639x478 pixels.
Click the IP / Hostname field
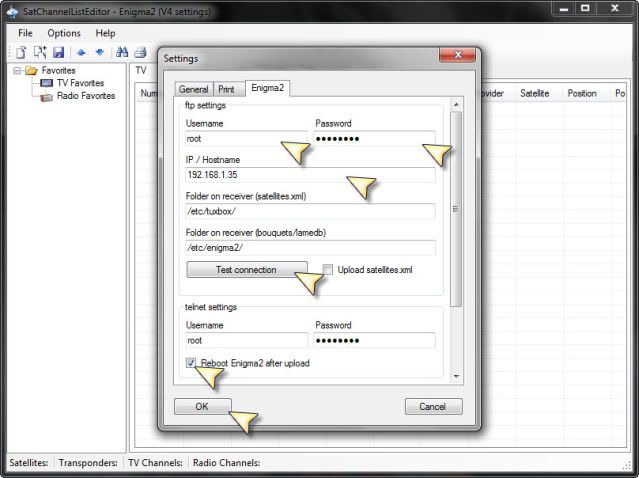point(310,175)
